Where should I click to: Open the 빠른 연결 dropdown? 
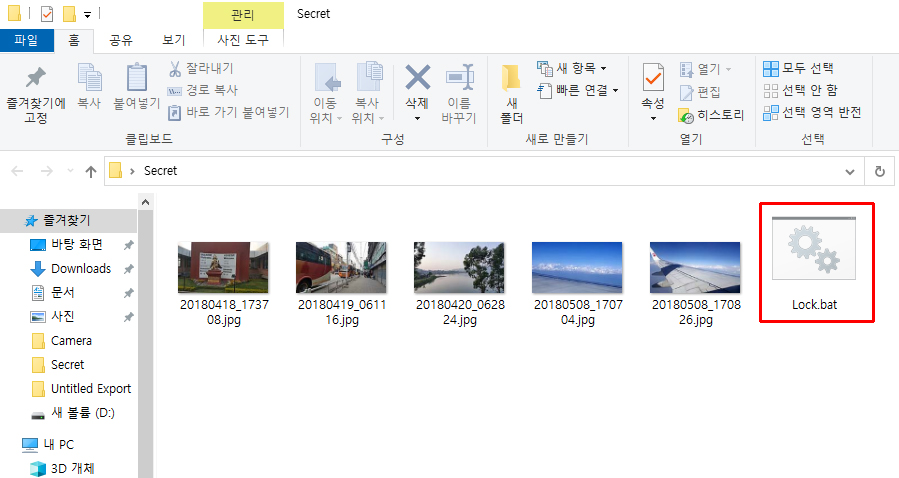(578, 90)
